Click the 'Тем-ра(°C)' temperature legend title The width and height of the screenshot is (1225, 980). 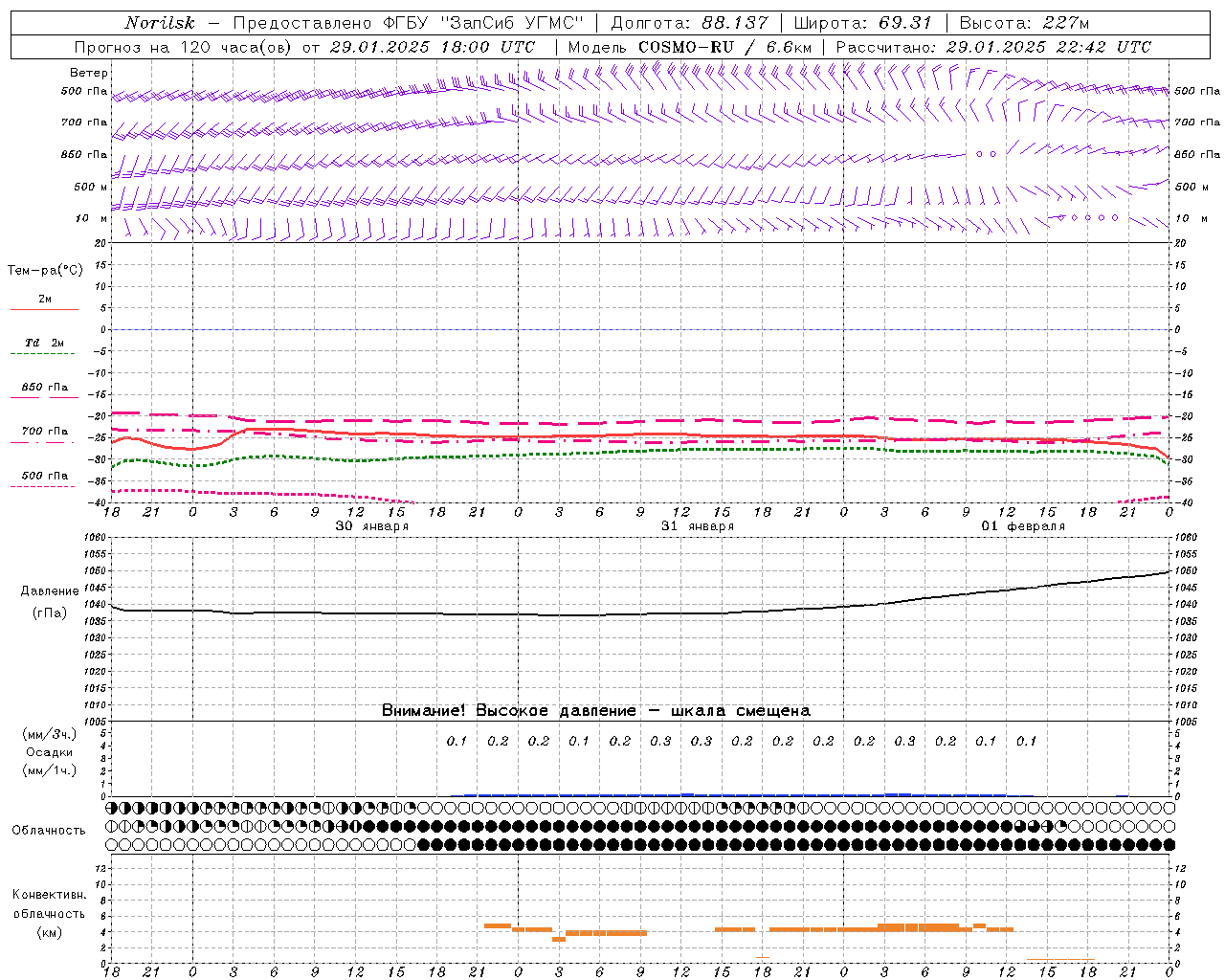45,271
